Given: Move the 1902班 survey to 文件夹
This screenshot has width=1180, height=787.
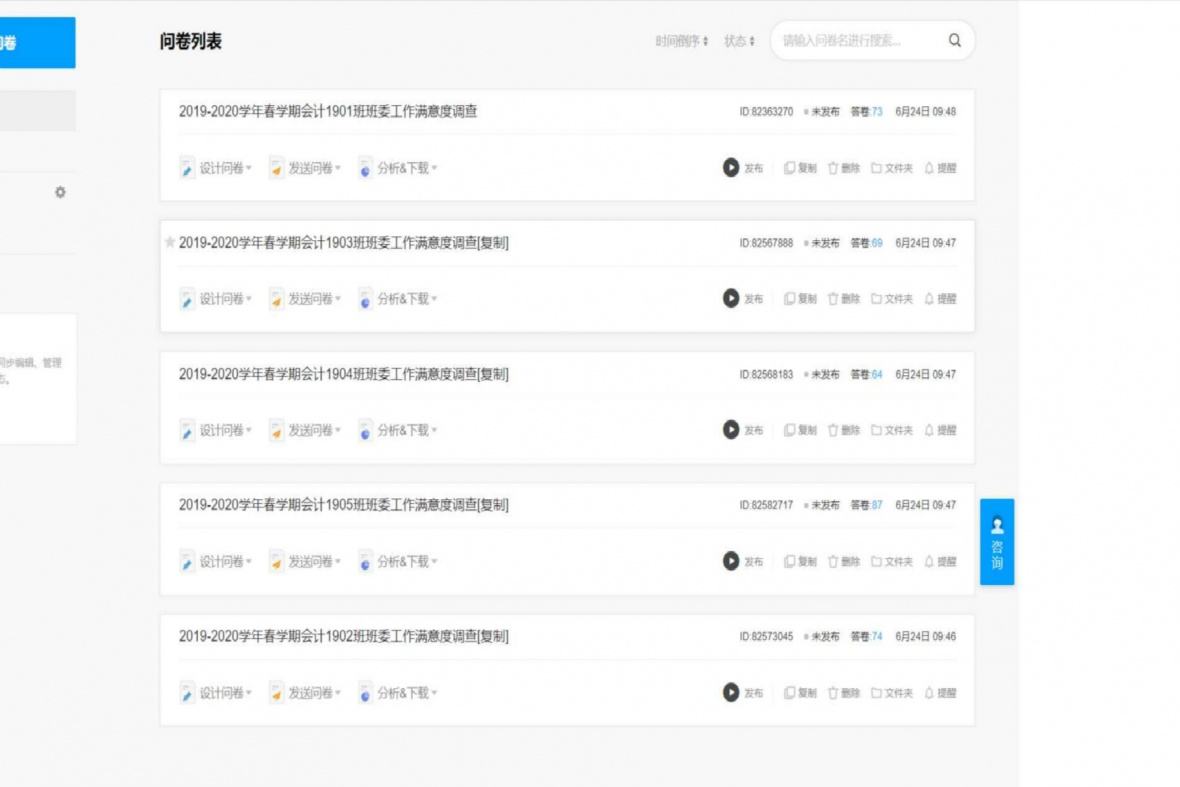Looking at the screenshot, I should tap(891, 693).
